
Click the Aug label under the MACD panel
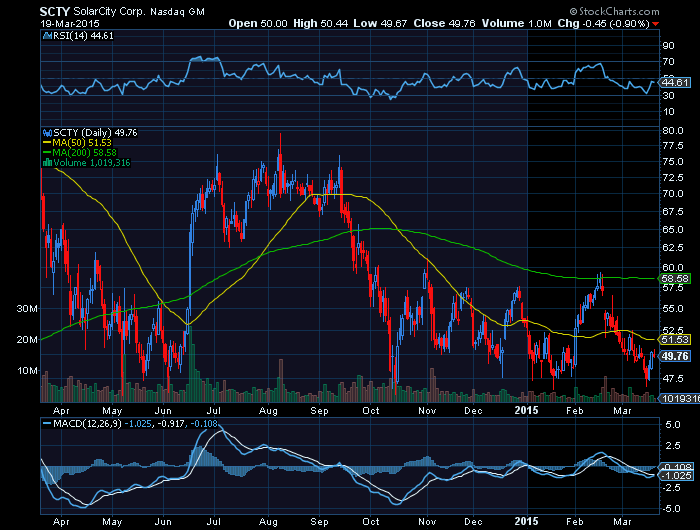click(x=268, y=522)
